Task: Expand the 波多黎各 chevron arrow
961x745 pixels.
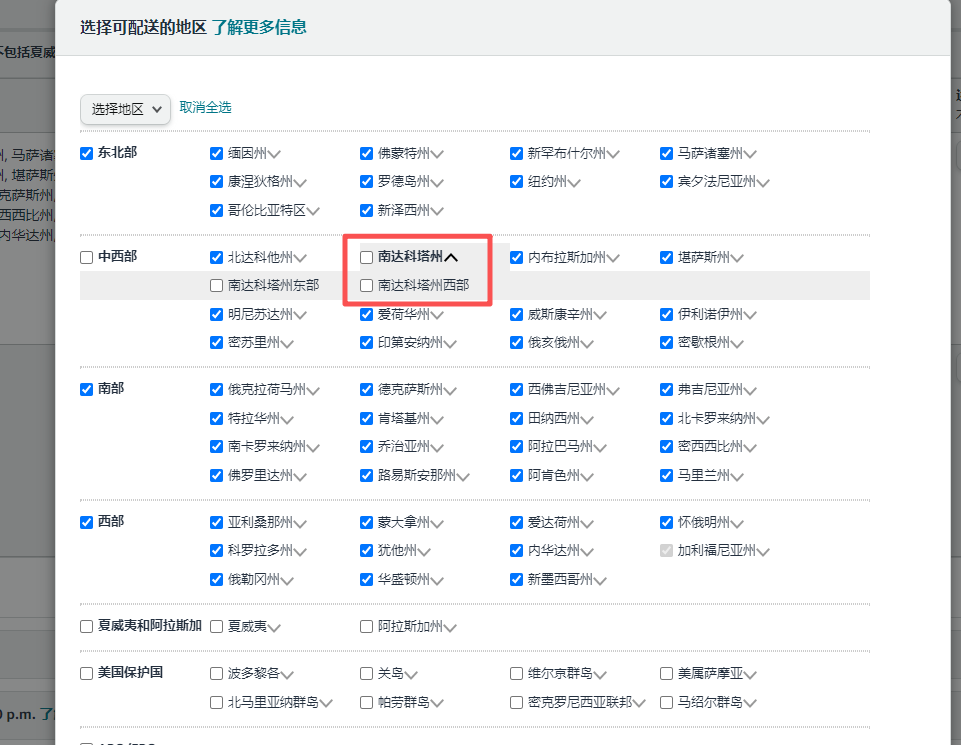Action: pos(287,675)
